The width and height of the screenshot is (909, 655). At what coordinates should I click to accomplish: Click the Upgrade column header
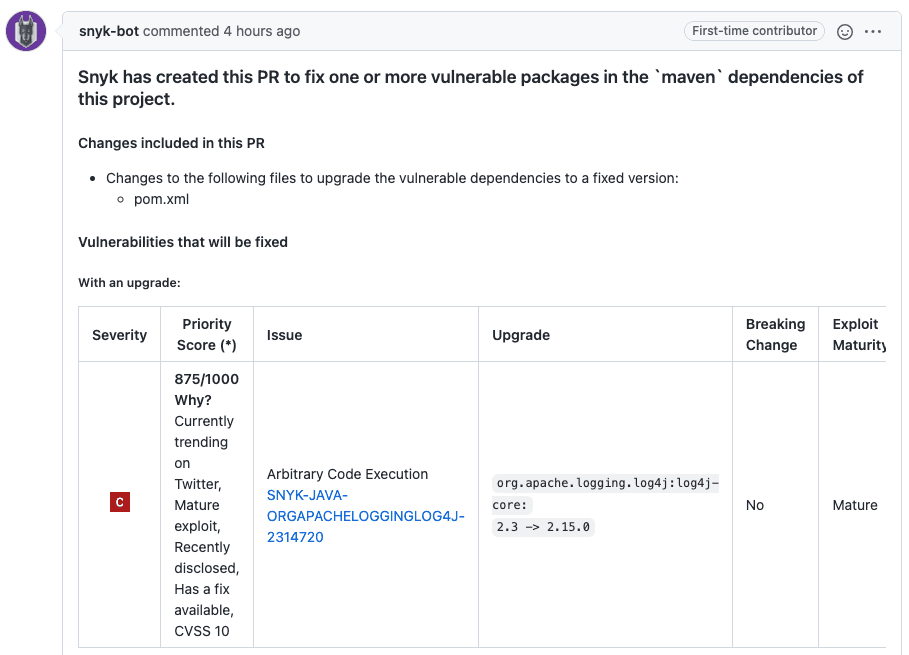(521, 335)
